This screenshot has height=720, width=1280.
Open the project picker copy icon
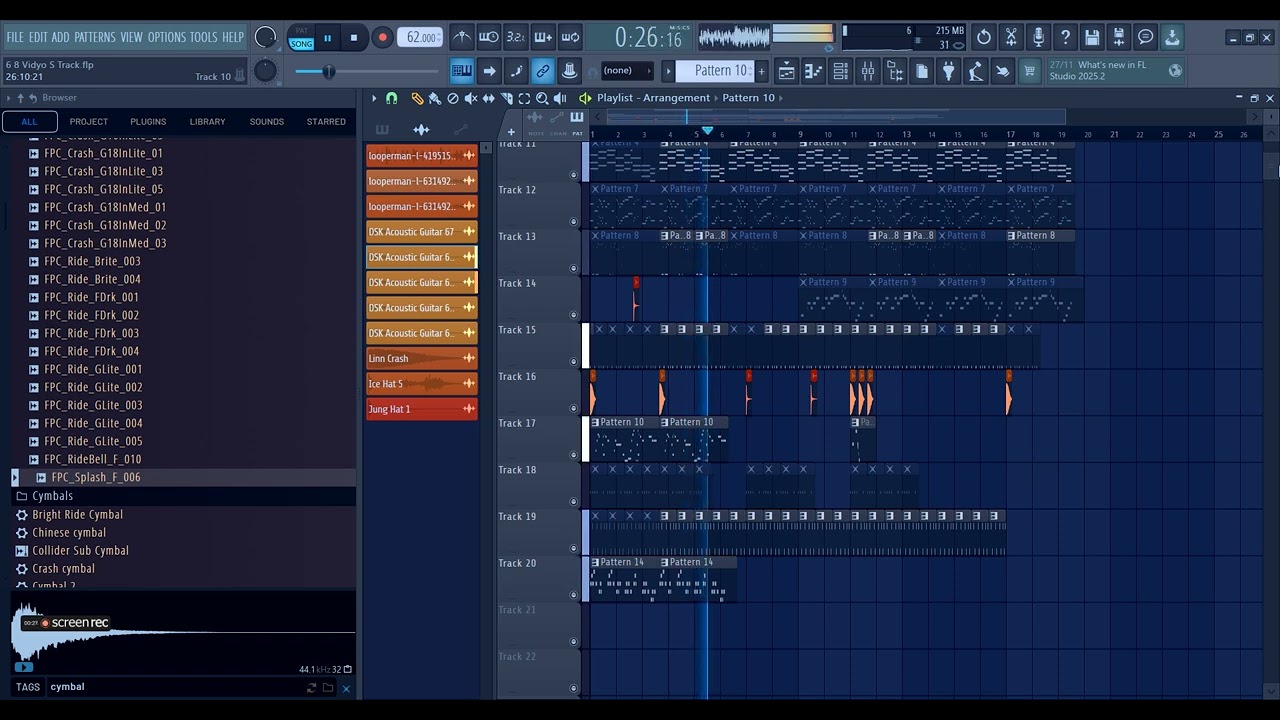[922, 71]
